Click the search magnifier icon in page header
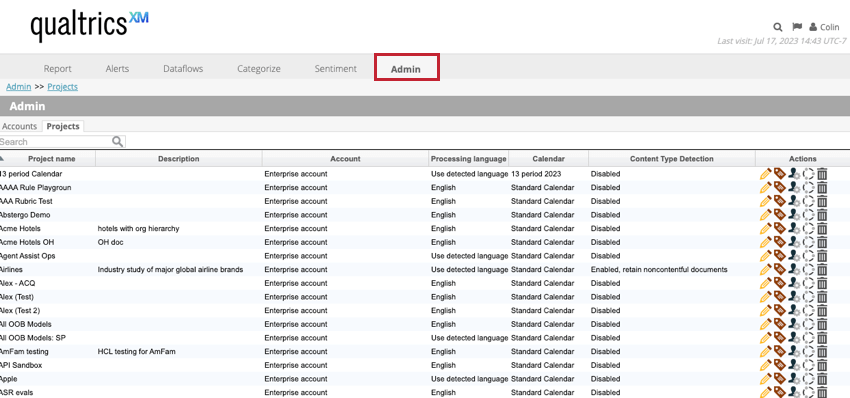This screenshot has width=850, height=398. click(778, 27)
